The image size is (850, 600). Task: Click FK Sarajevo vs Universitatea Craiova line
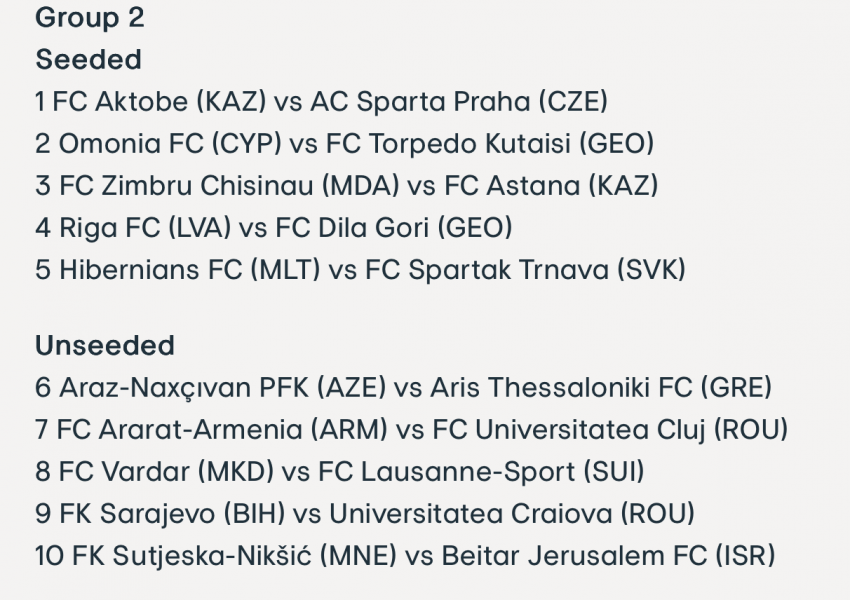click(365, 514)
